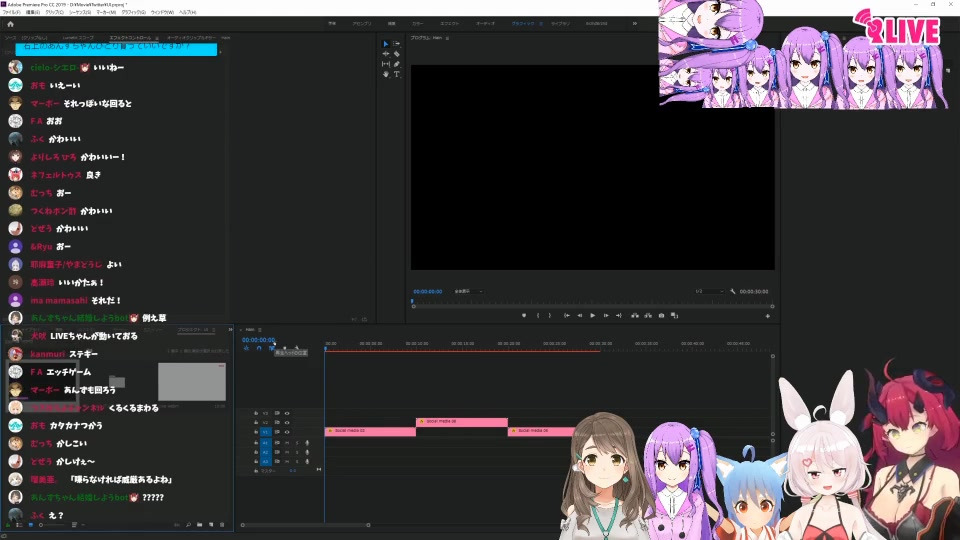The width and height of the screenshot is (960, 540).
Task: Select the Track Select Forward tool
Action: [397, 44]
